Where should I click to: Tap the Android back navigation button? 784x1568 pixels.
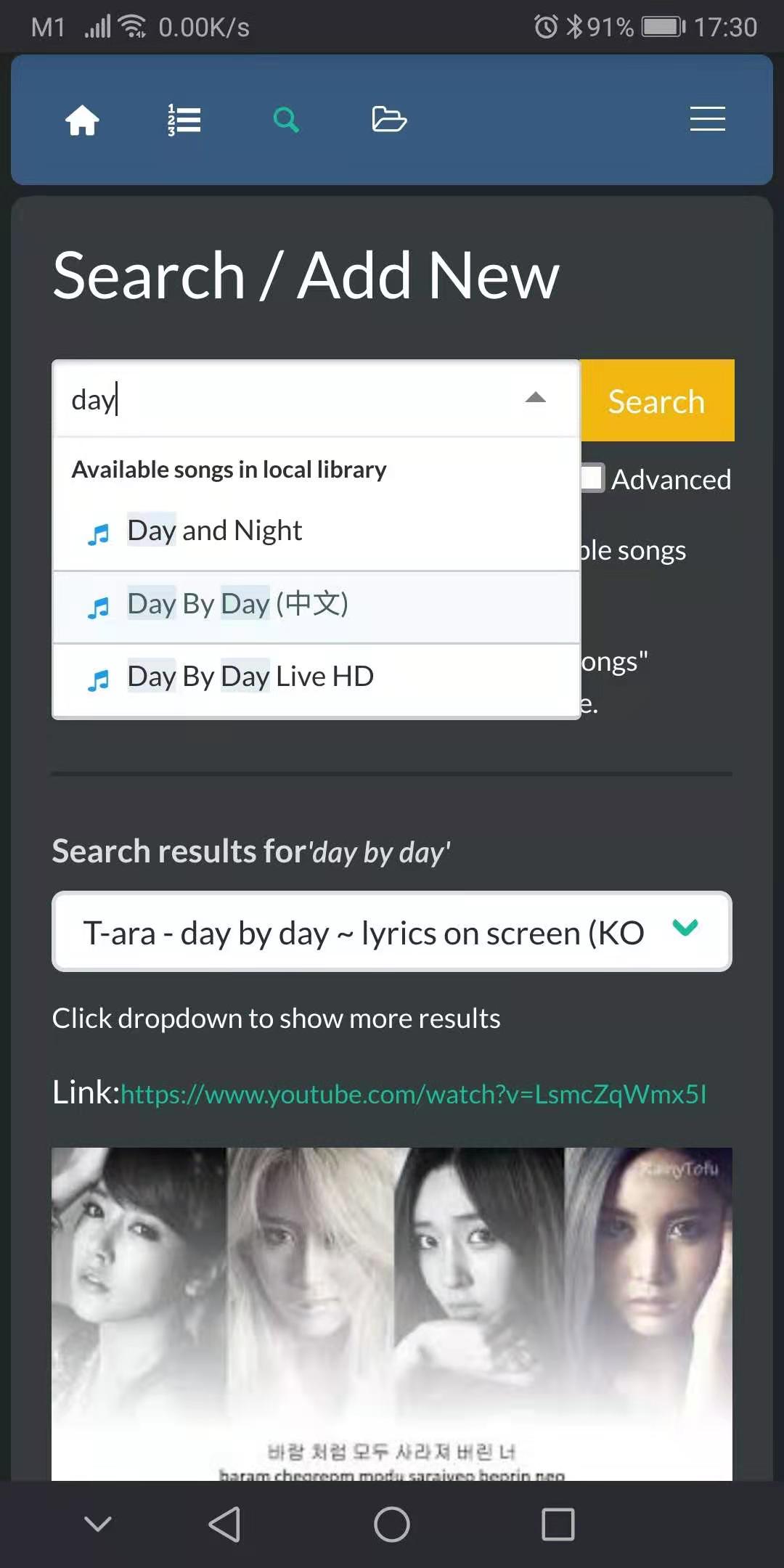pos(224,1524)
